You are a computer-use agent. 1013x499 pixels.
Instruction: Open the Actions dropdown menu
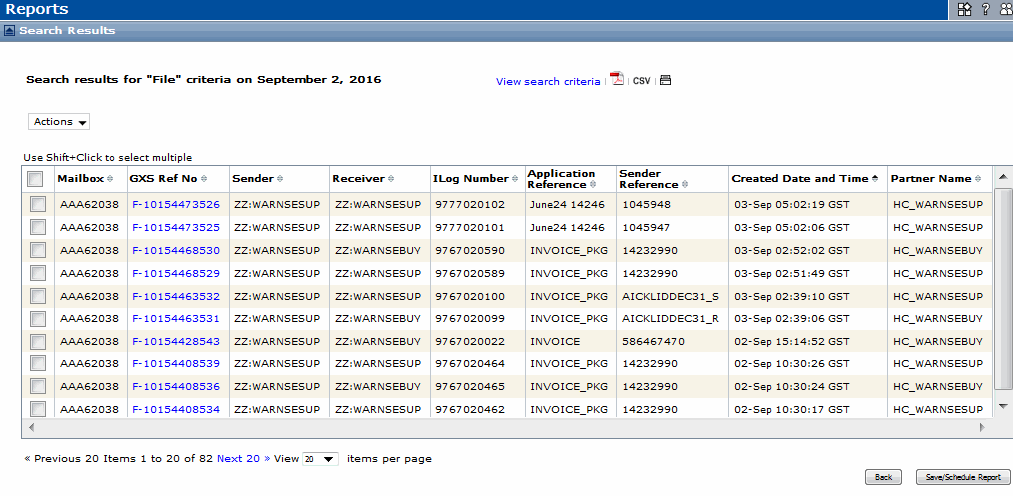coord(60,122)
